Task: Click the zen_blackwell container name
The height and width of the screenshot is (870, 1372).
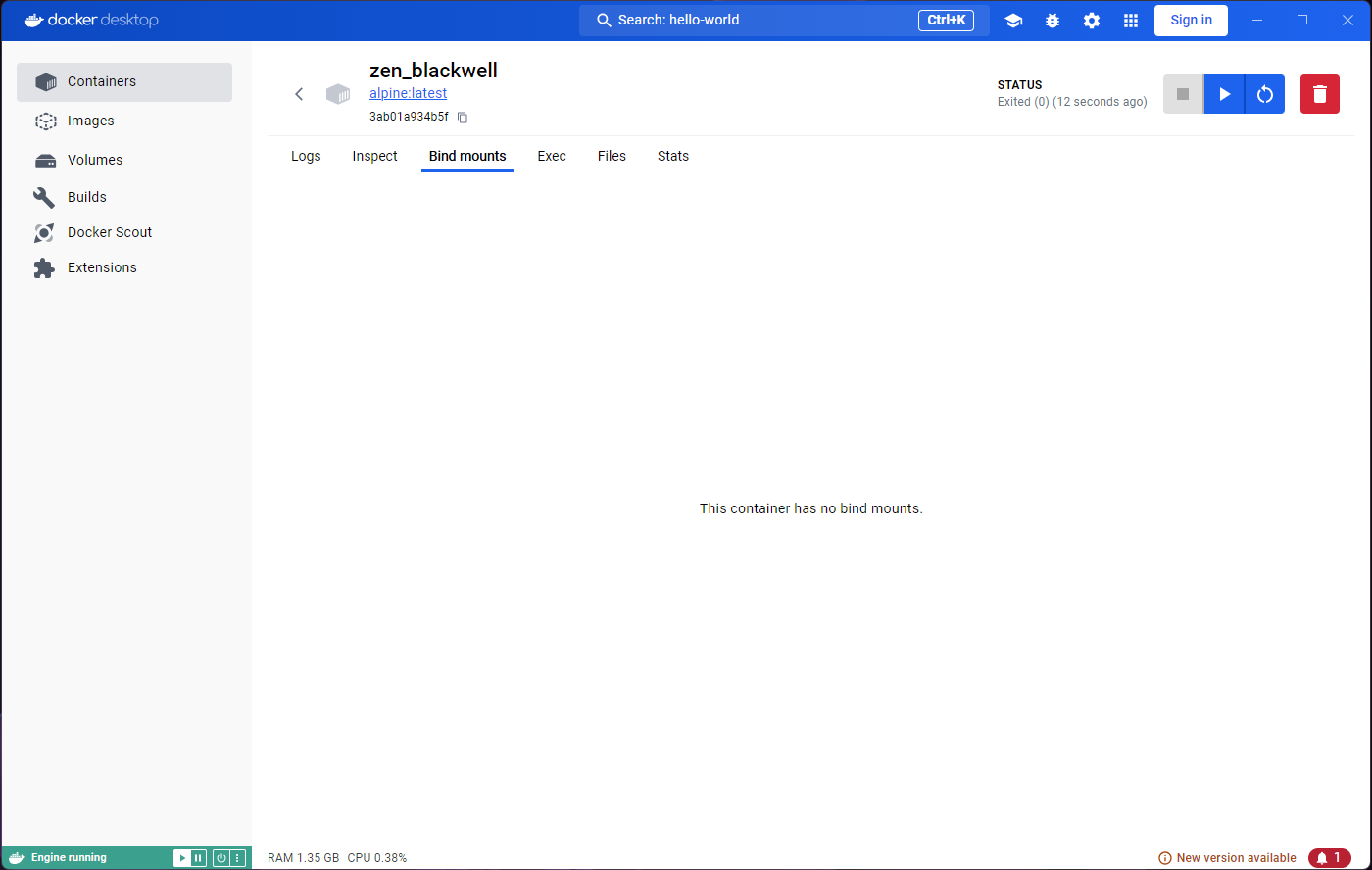Action: tap(433, 71)
